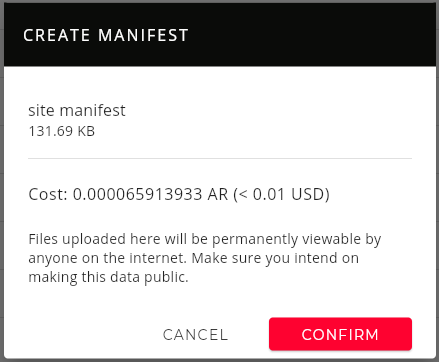Screen dimensions: 439x362
Task: Click the 'Files uploaded here' warning line
Action: [205, 239]
